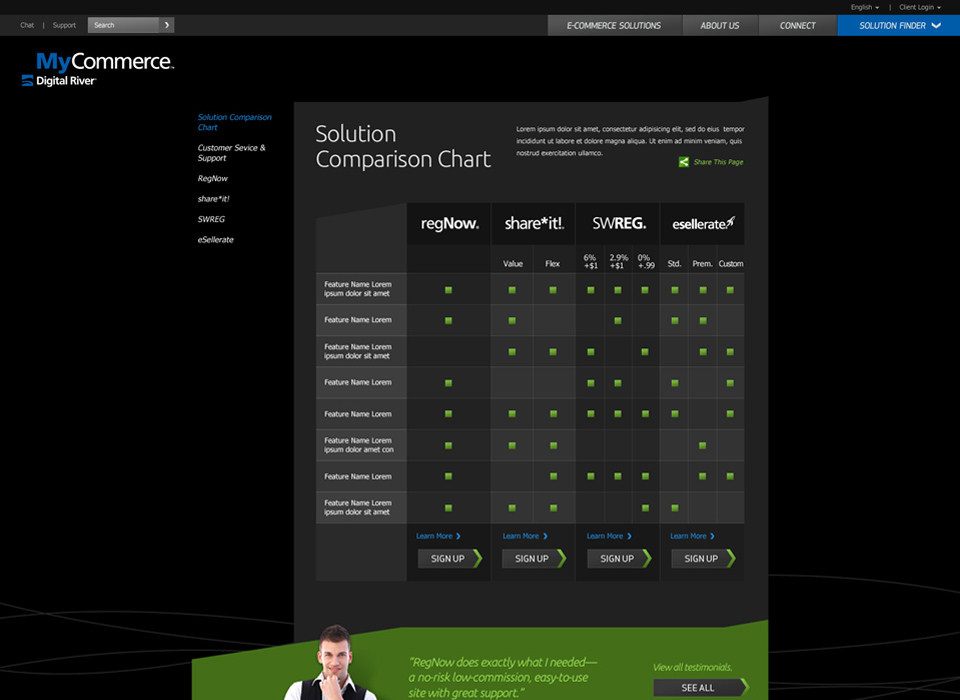The height and width of the screenshot is (700, 960).
Task: Expand the Solution Finder menu
Action: (899, 26)
